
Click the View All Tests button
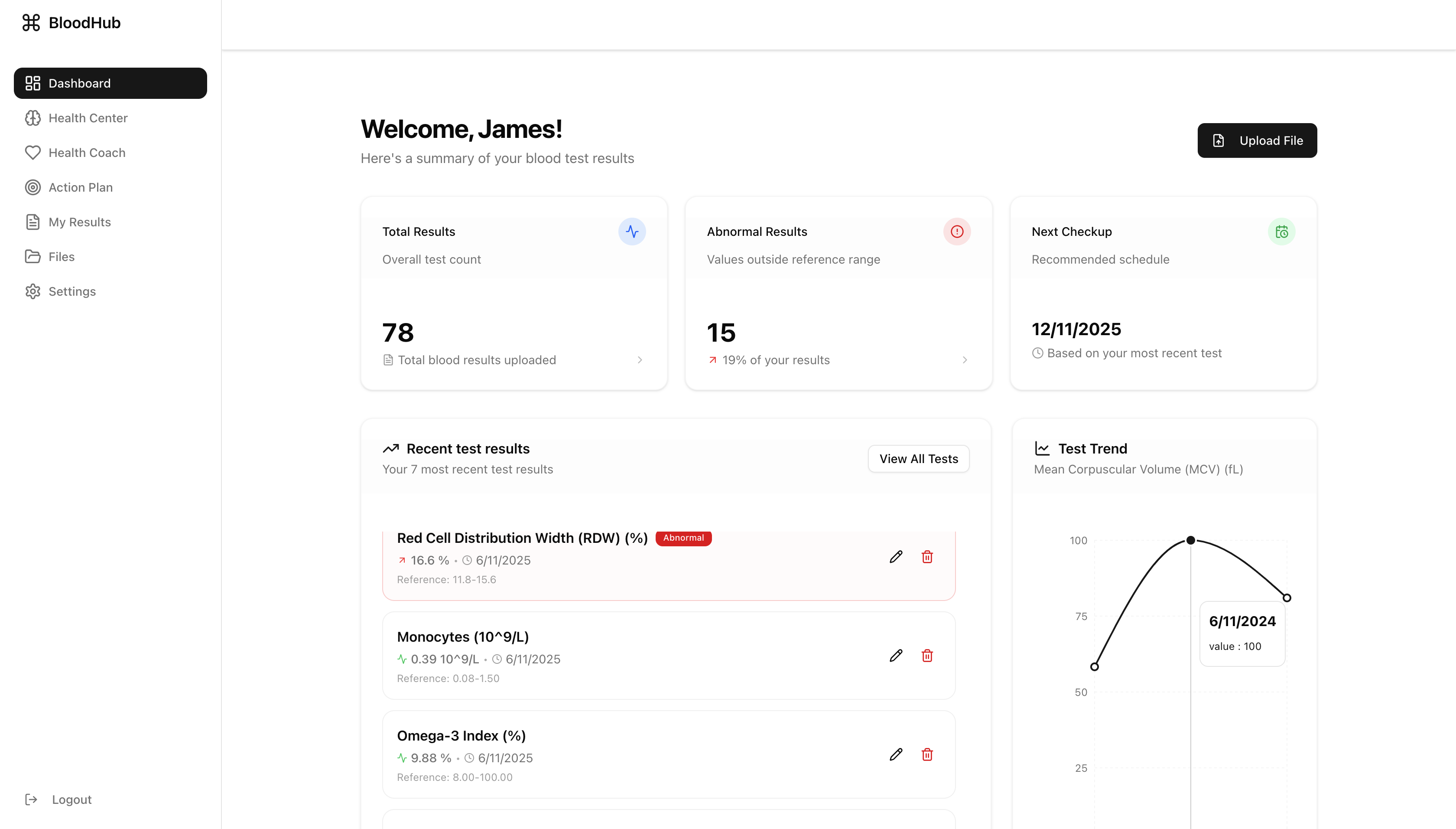pos(918,459)
